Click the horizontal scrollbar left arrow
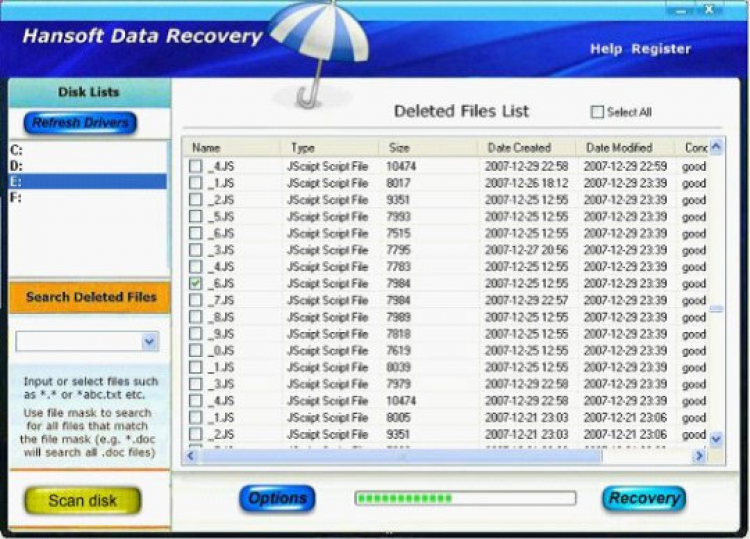The height and width of the screenshot is (539, 750). click(x=191, y=456)
